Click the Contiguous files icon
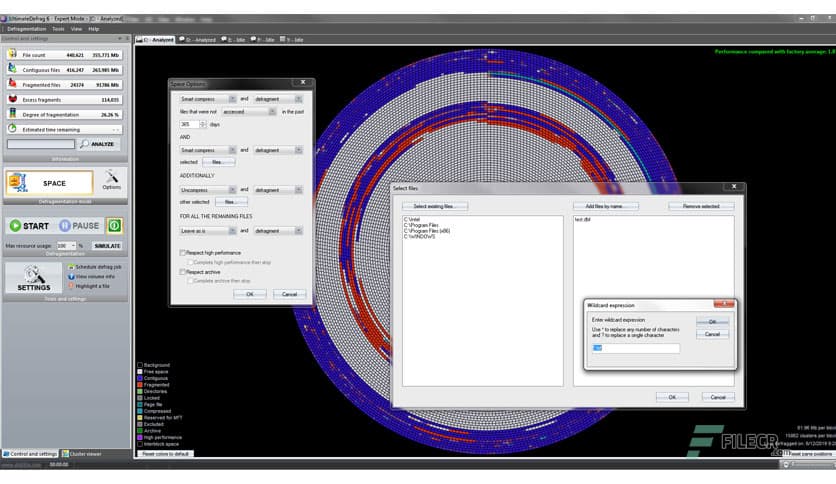Image resolution: width=836 pixels, height=484 pixels. coord(12,69)
